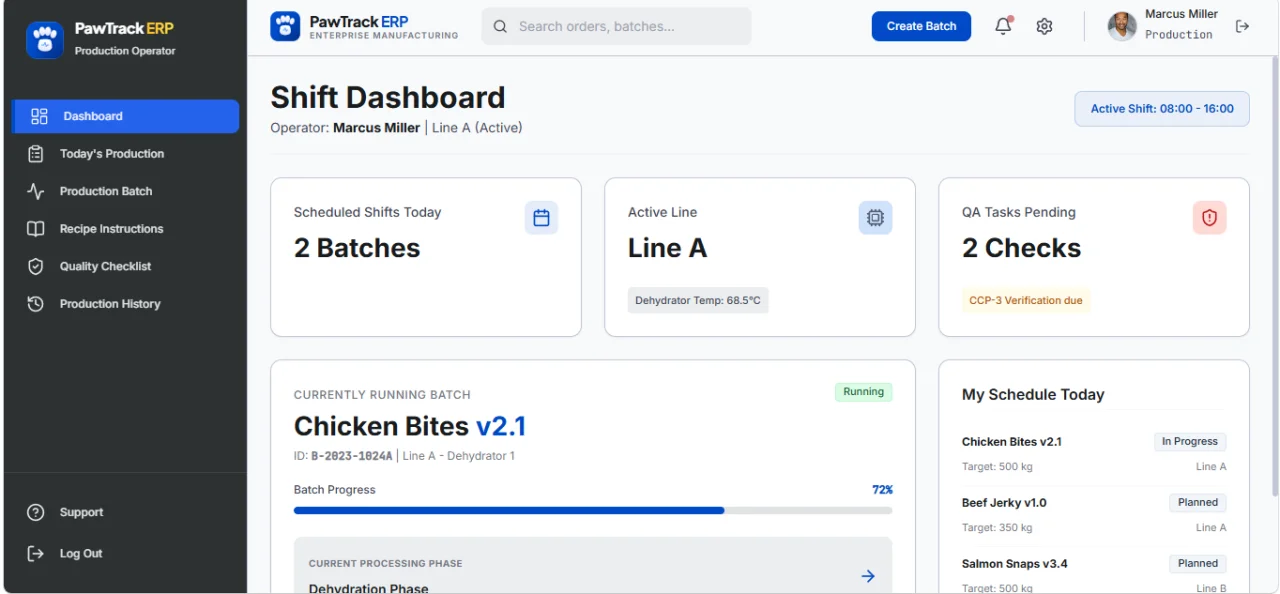Click the CCP-3 Verification due tag
This screenshot has width=1280, height=594.
point(1026,300)
